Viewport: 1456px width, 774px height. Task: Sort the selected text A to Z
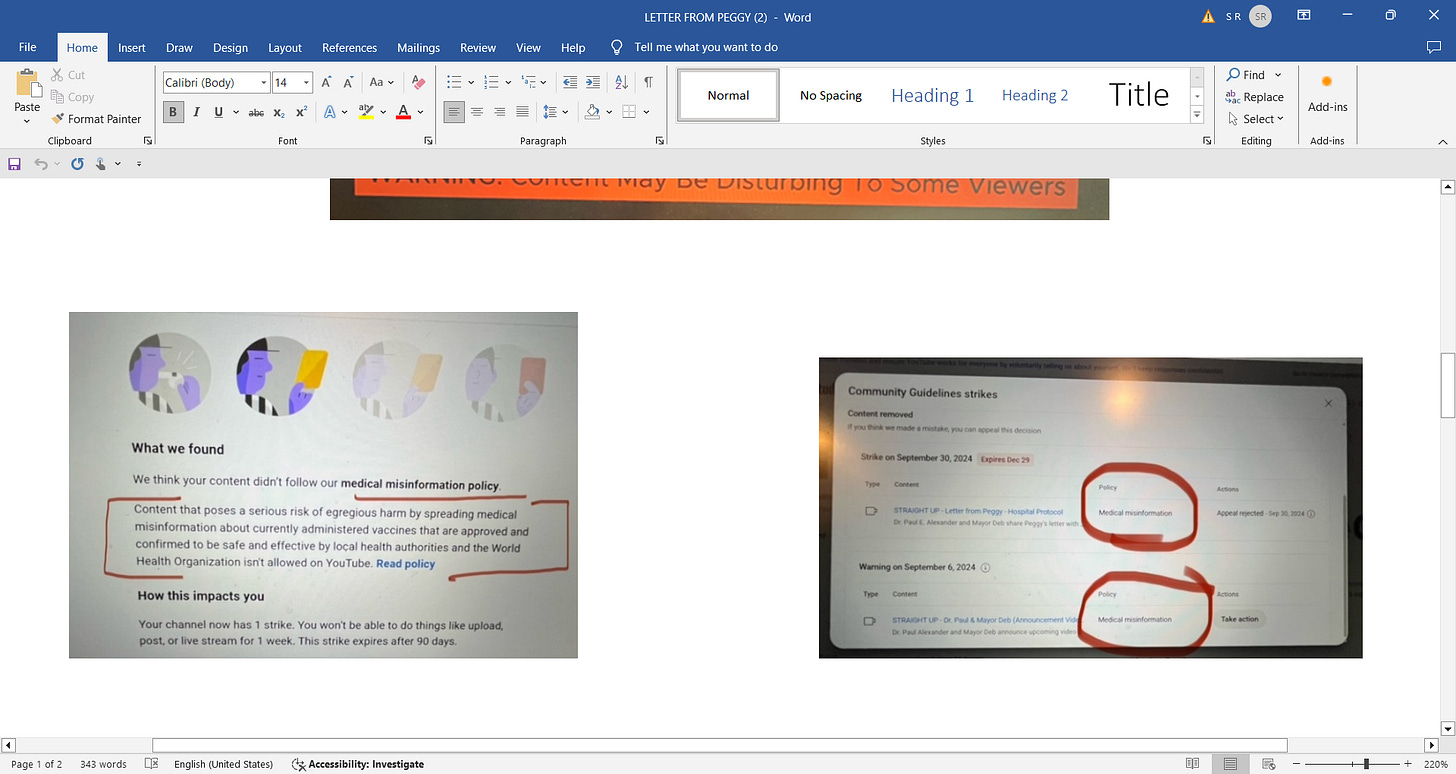click(621, 82)
